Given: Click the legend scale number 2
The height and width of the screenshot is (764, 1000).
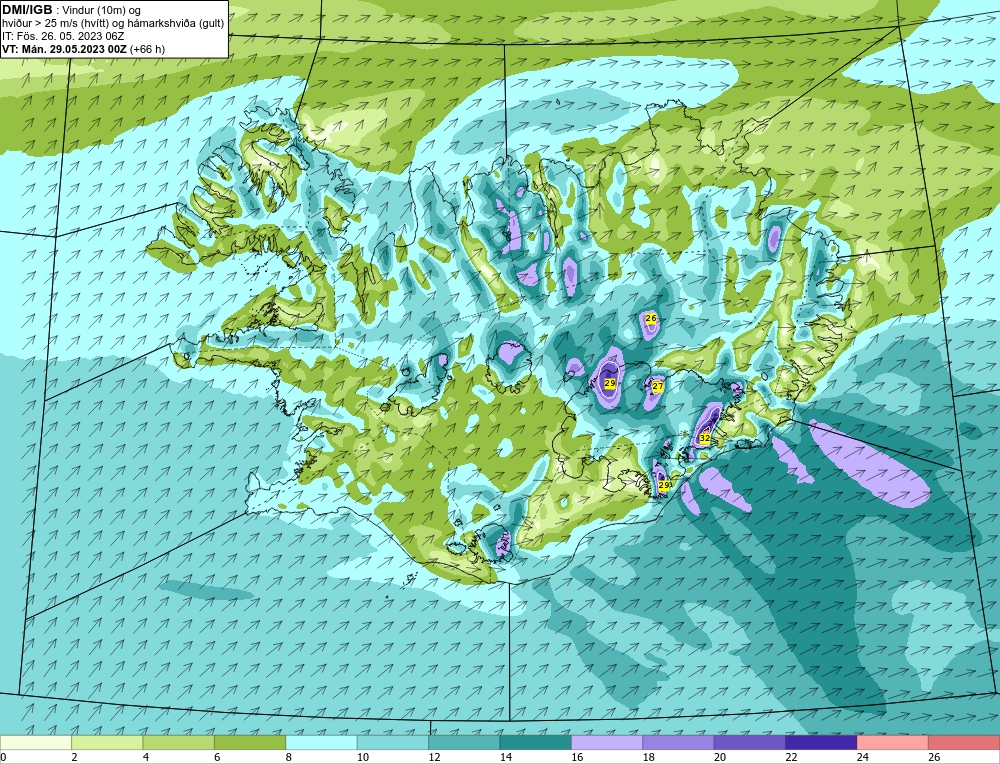Looking at the screenshot, I should pos(75,757).
